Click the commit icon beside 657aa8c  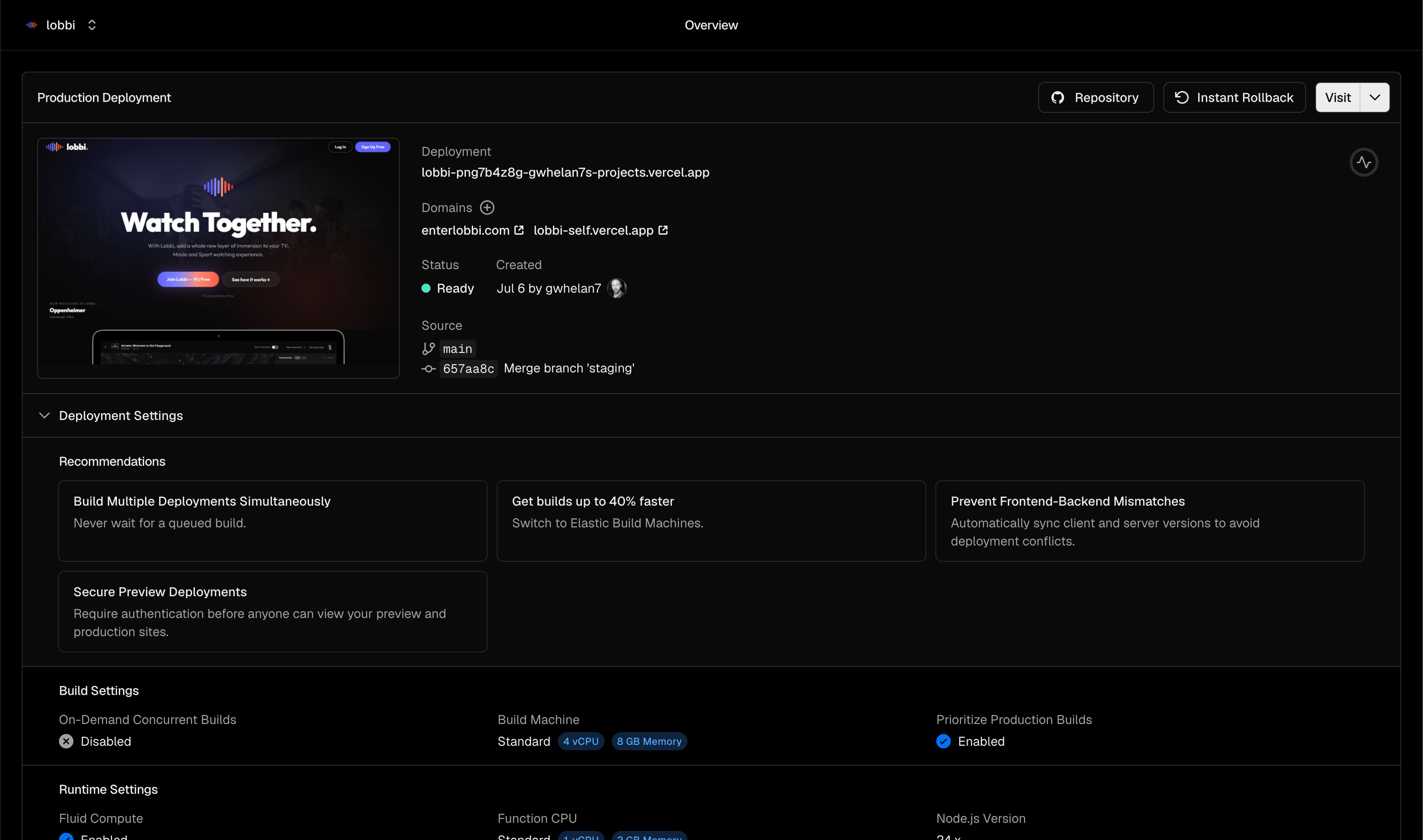click(428, 369)
